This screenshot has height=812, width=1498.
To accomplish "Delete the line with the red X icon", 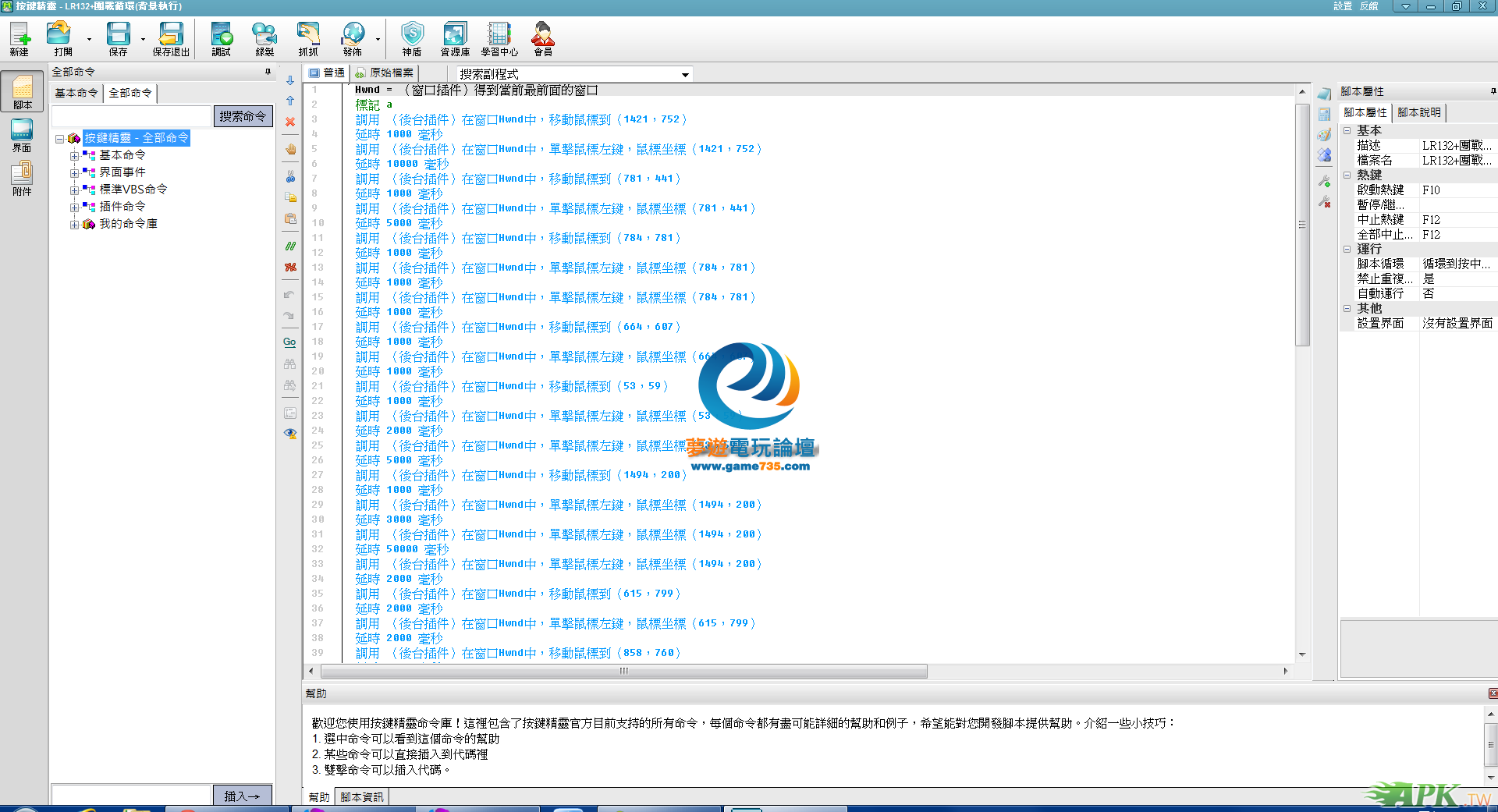I will pyautogui.click(x=290, y=122).
